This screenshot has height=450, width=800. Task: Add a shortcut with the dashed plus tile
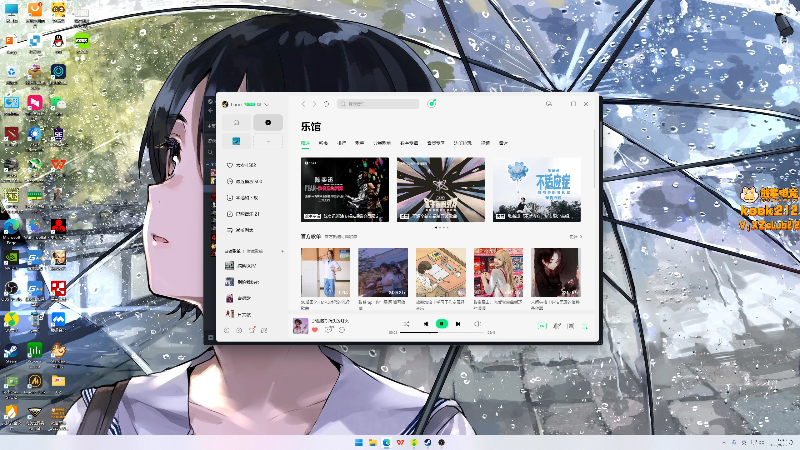click(x=268, y=141)
